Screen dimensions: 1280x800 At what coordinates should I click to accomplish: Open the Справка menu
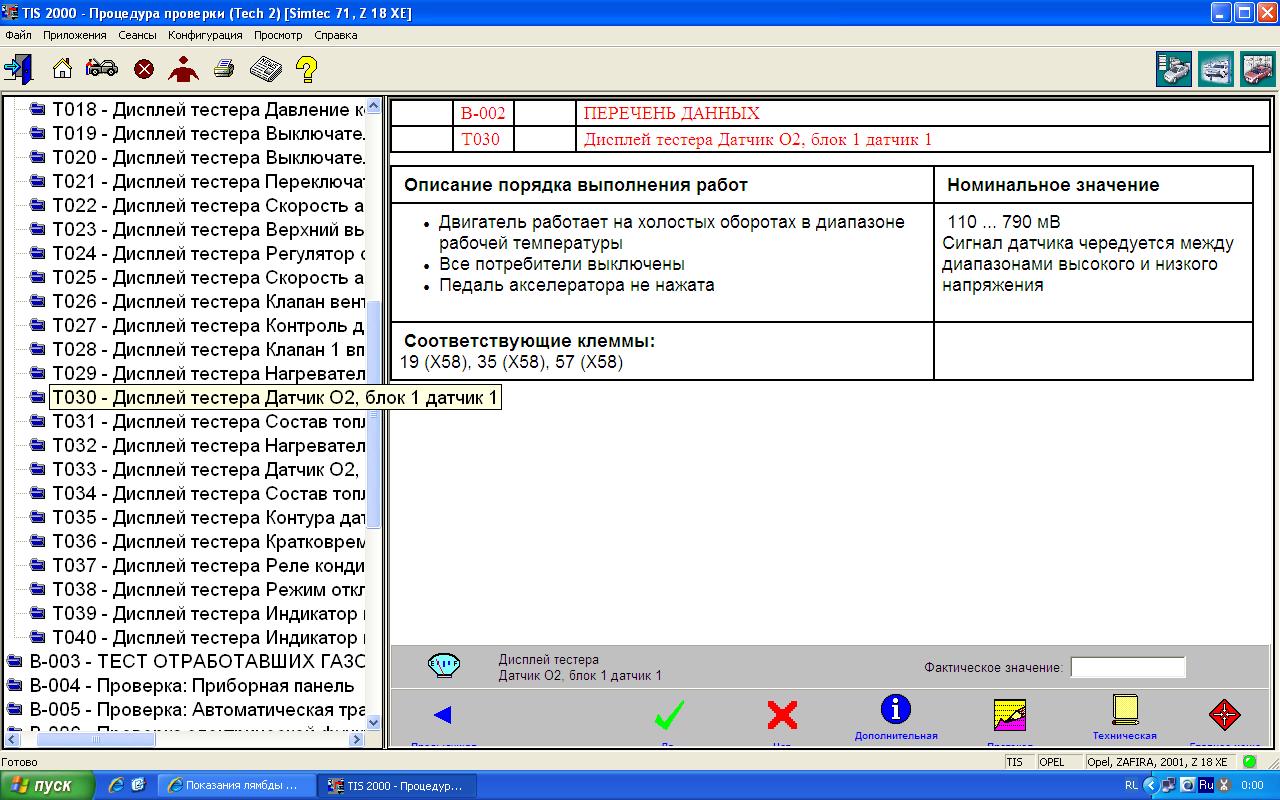click(335, 35)
